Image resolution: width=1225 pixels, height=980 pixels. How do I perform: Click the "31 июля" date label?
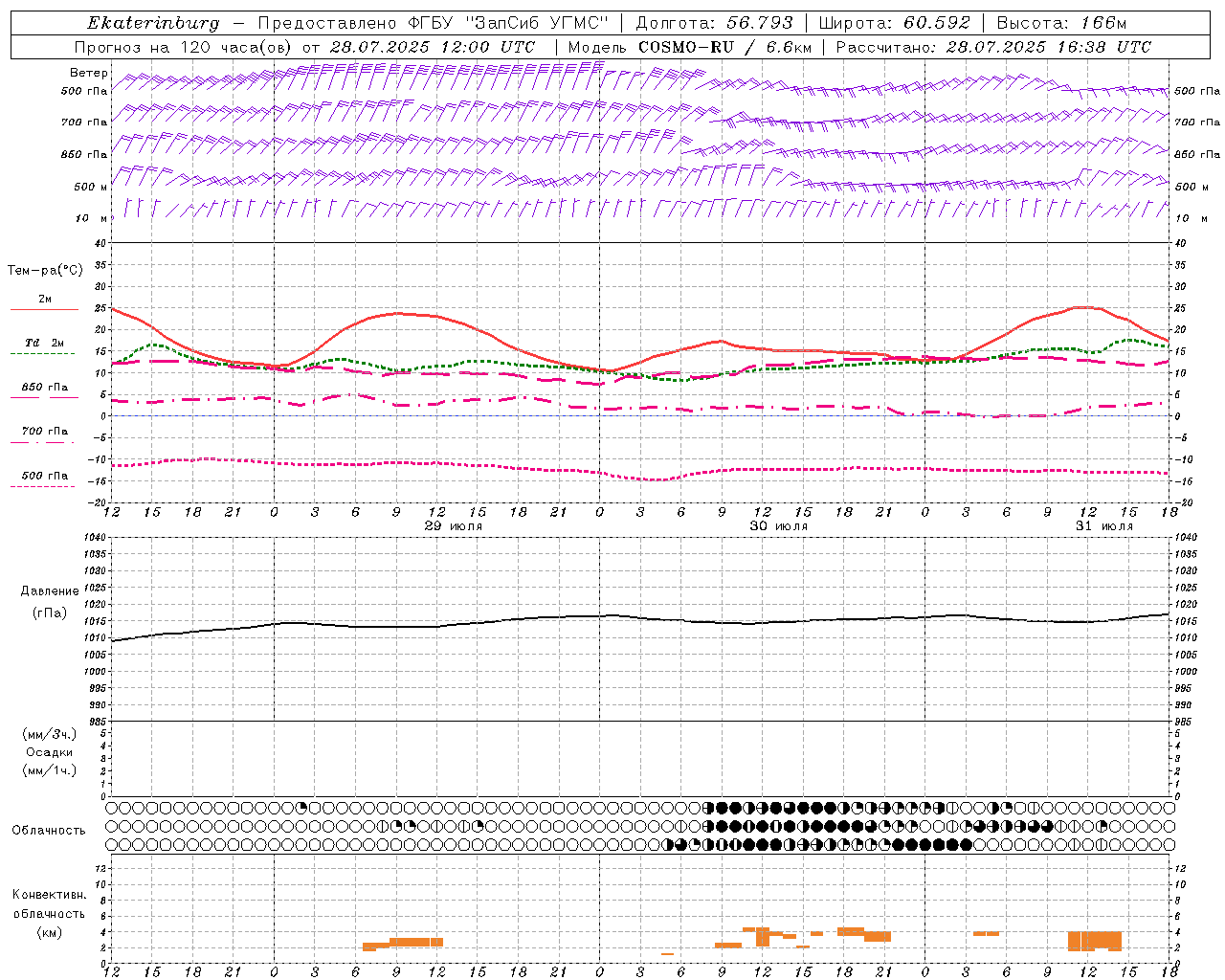click(x=1103, y=526)
